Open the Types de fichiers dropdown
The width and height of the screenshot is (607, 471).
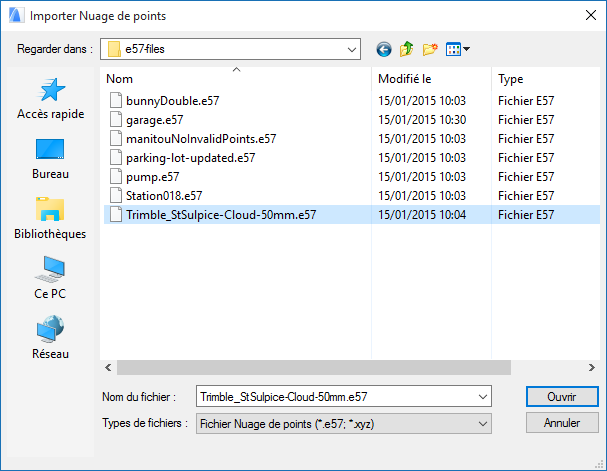tap(344, 424)
